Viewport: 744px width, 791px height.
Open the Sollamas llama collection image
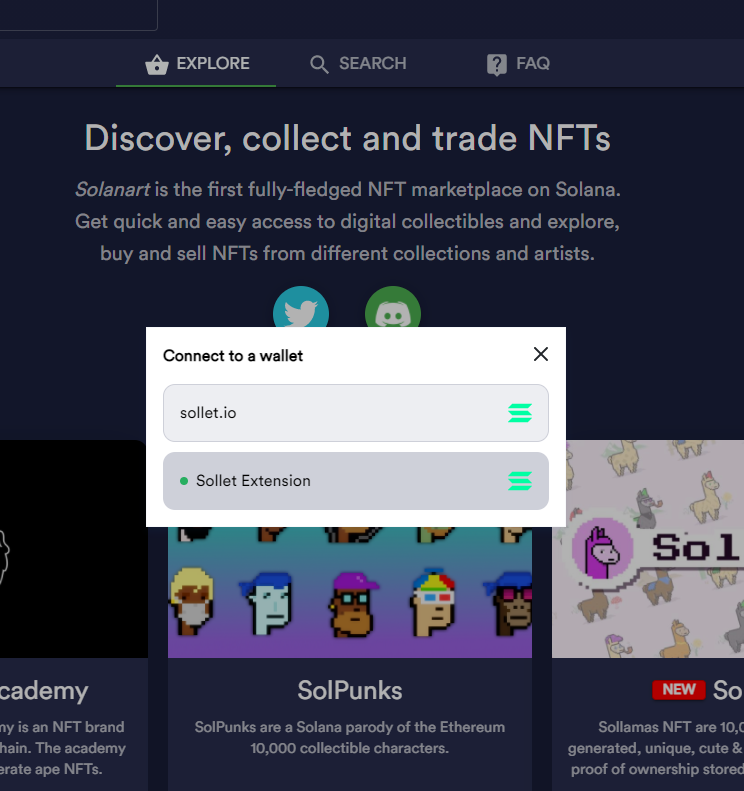(x=648, y=549)
